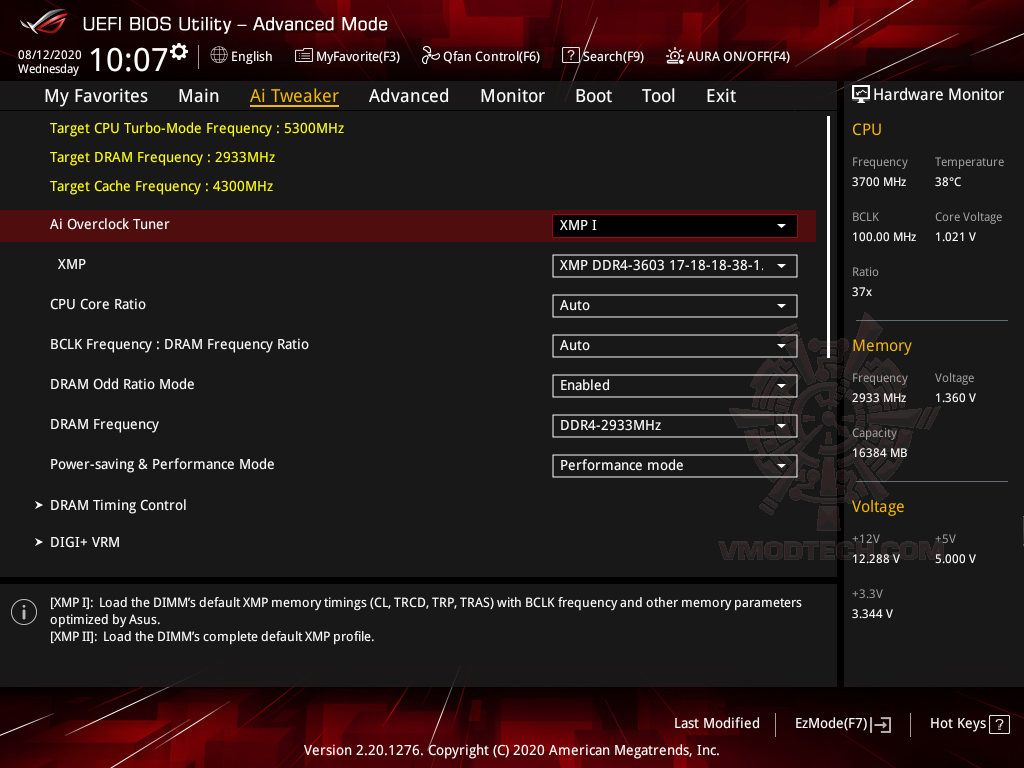Click the info icon beside help text
The image size is (1024, 768).
[x=24, y=612]
